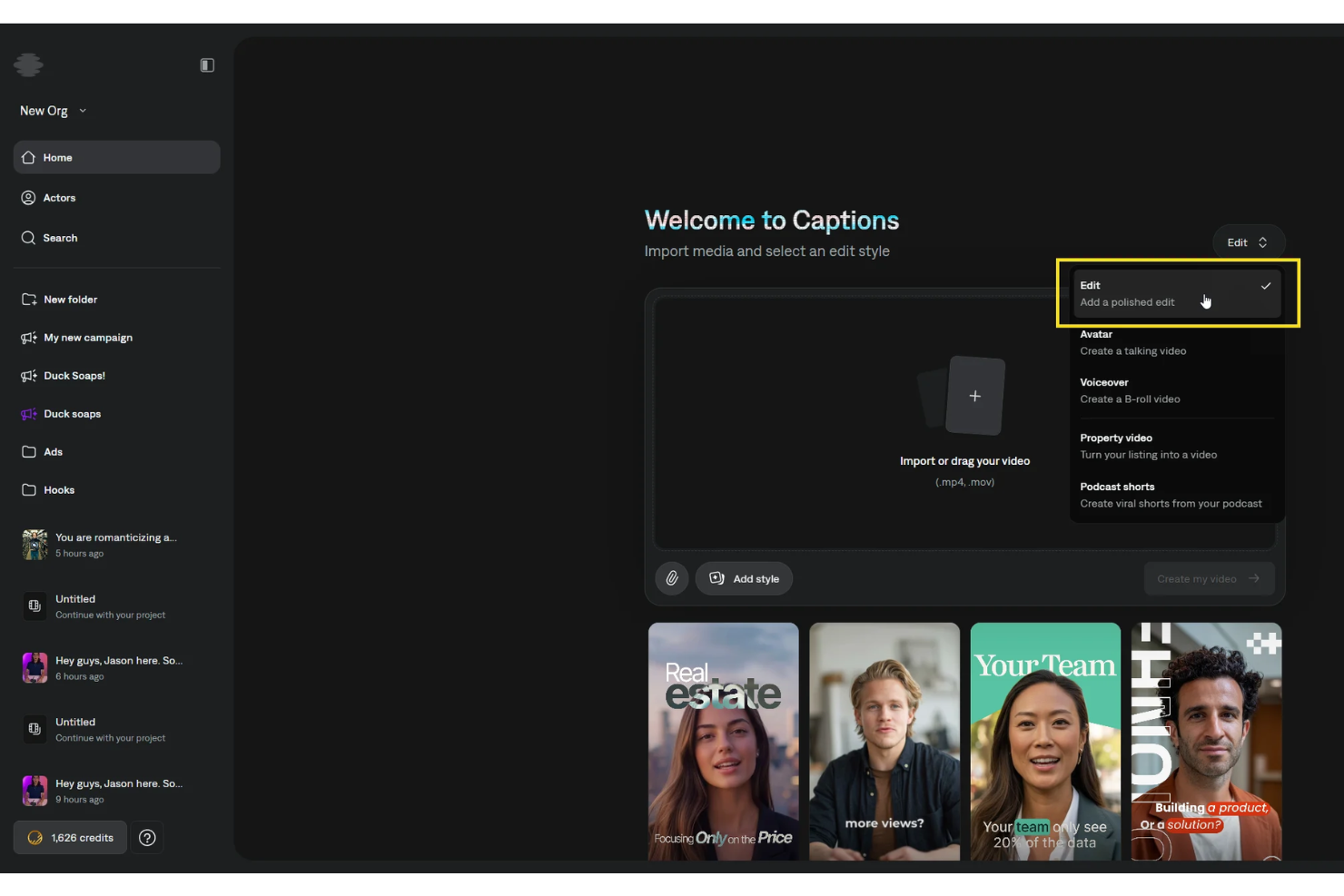Open the New Org workspace dropdown

53,111
